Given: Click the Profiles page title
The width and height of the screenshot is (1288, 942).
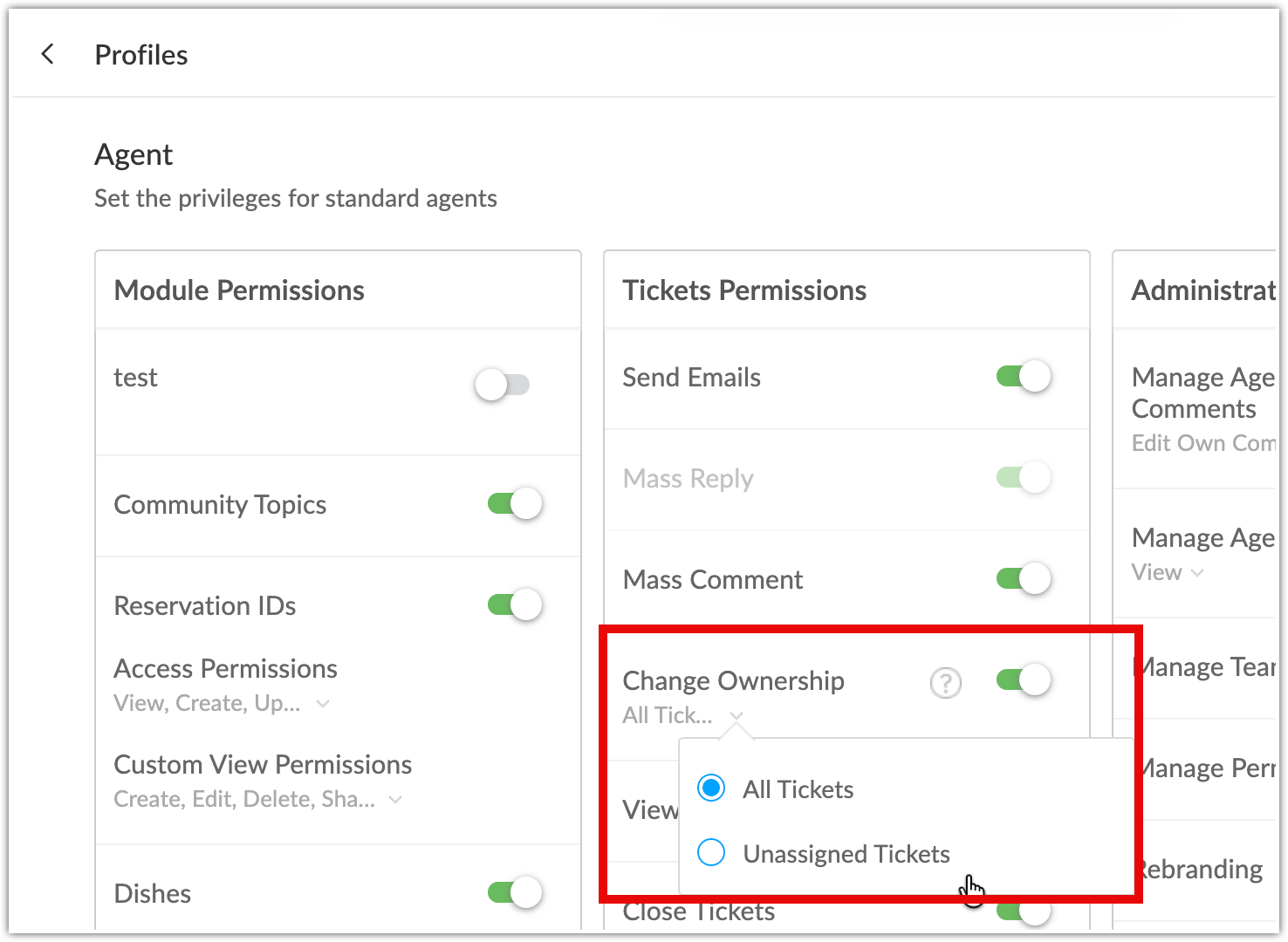Looking at the screenshot, I should pos(141,55).
